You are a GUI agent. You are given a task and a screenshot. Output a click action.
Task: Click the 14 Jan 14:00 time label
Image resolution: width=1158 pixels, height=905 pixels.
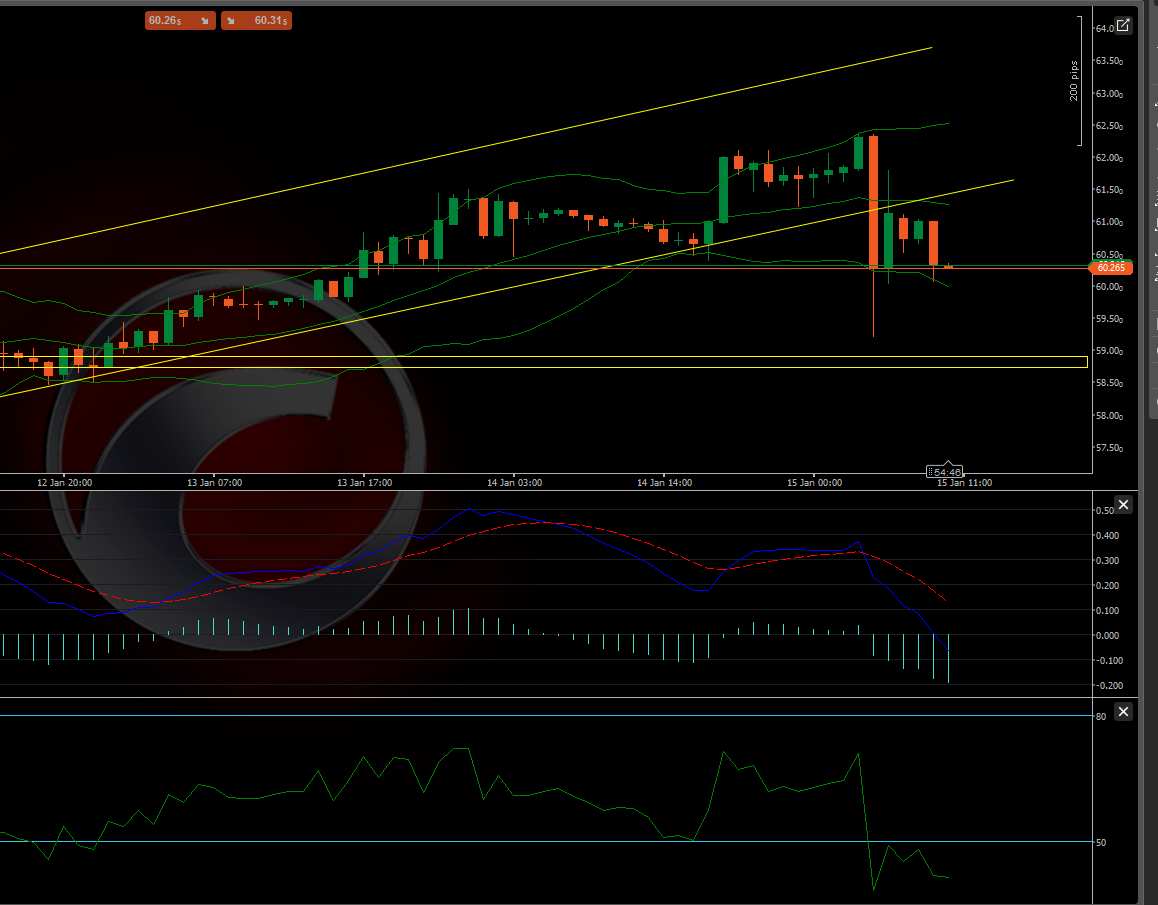(x=664, y=482)
